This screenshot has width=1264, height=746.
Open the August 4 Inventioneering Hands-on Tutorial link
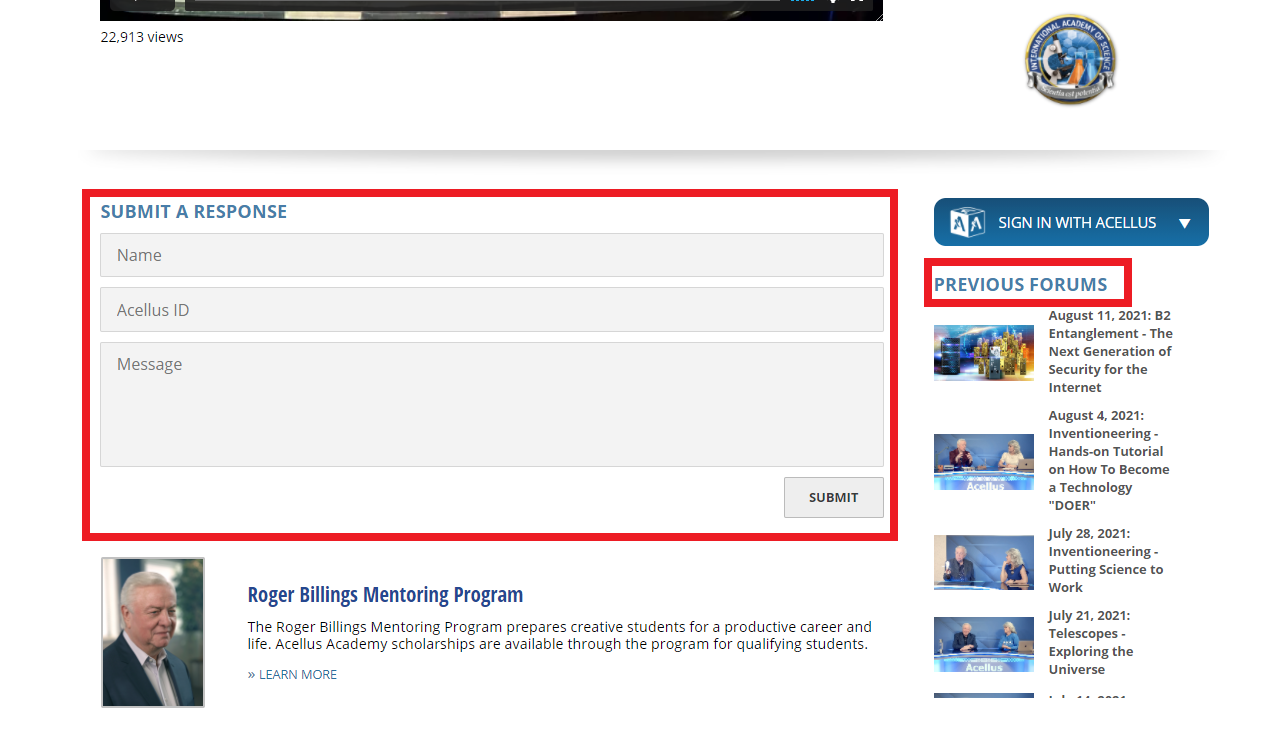(1108, 460)
